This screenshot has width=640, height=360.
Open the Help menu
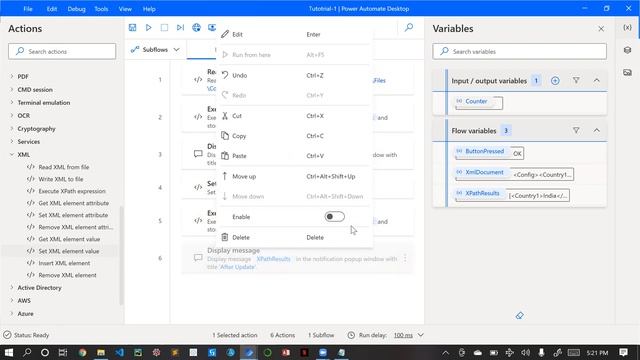(149, 9)
